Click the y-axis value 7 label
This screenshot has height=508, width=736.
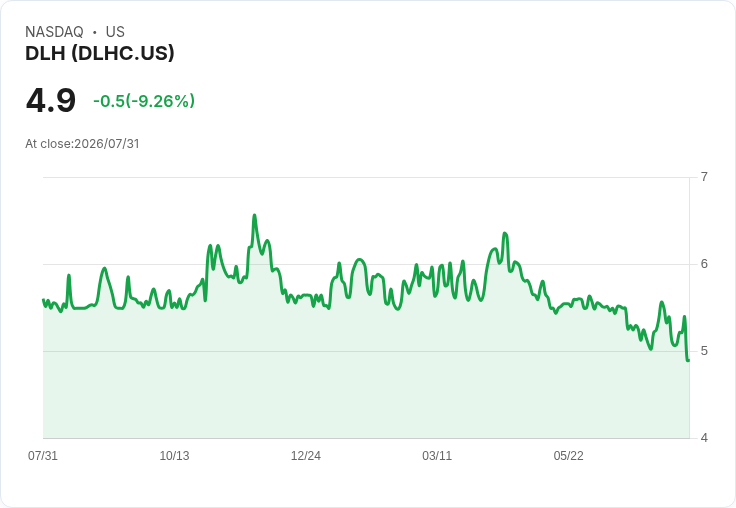coord(704,177)
